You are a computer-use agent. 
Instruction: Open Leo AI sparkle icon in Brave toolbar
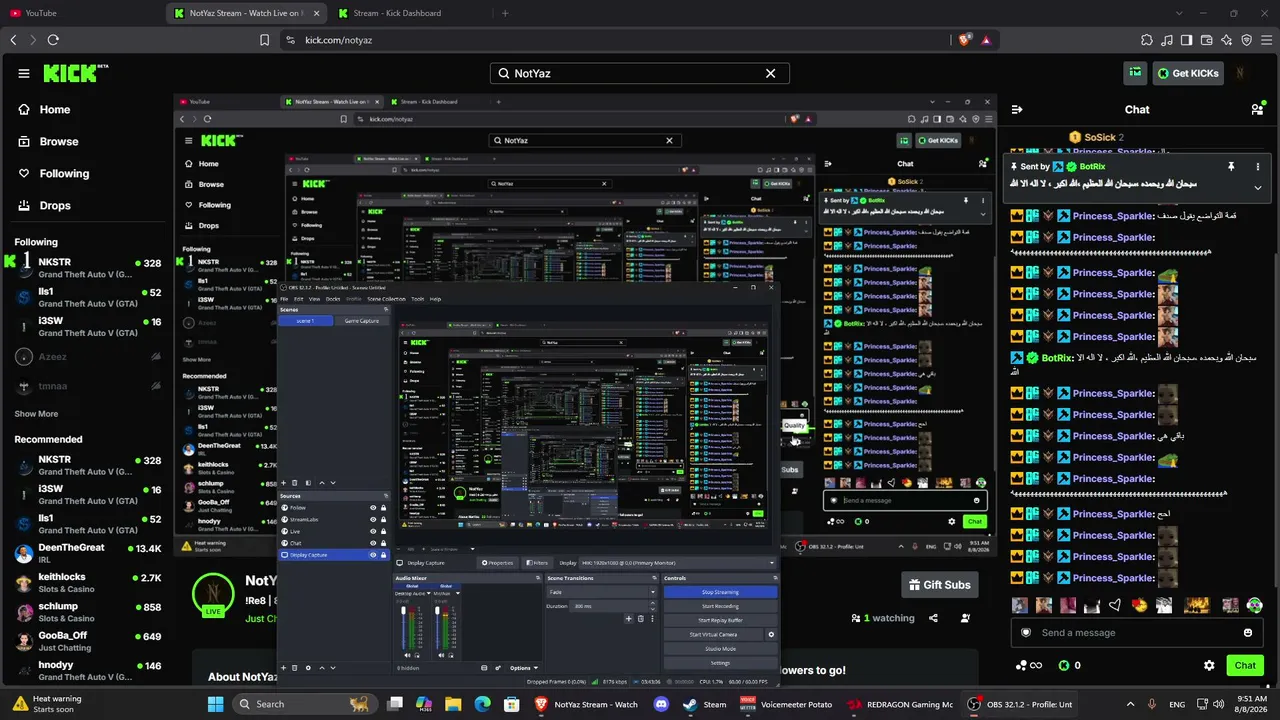coord(1227,40)
